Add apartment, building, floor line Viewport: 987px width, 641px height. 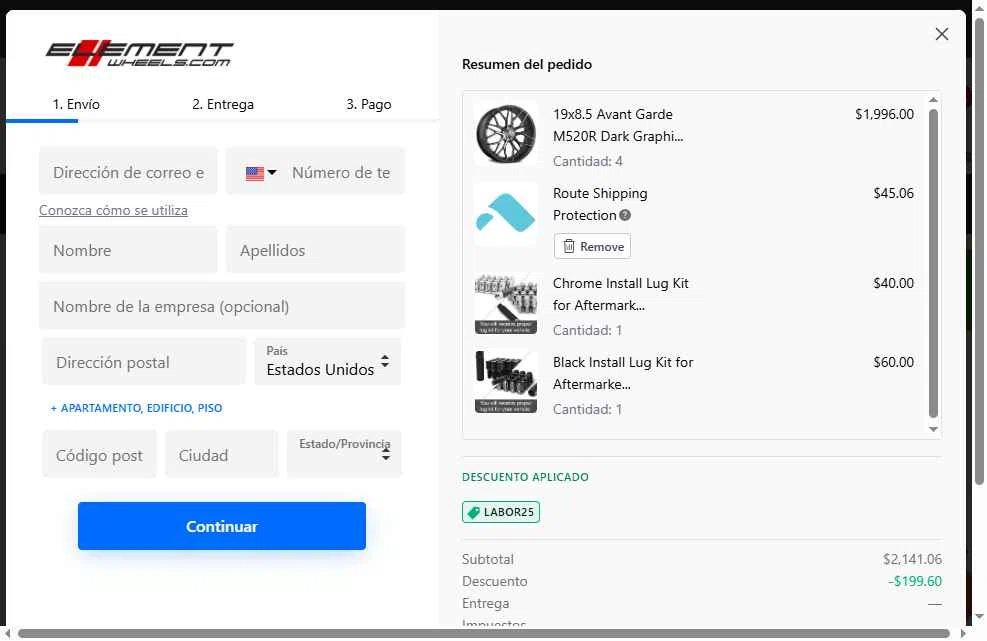tap(137, 408)
